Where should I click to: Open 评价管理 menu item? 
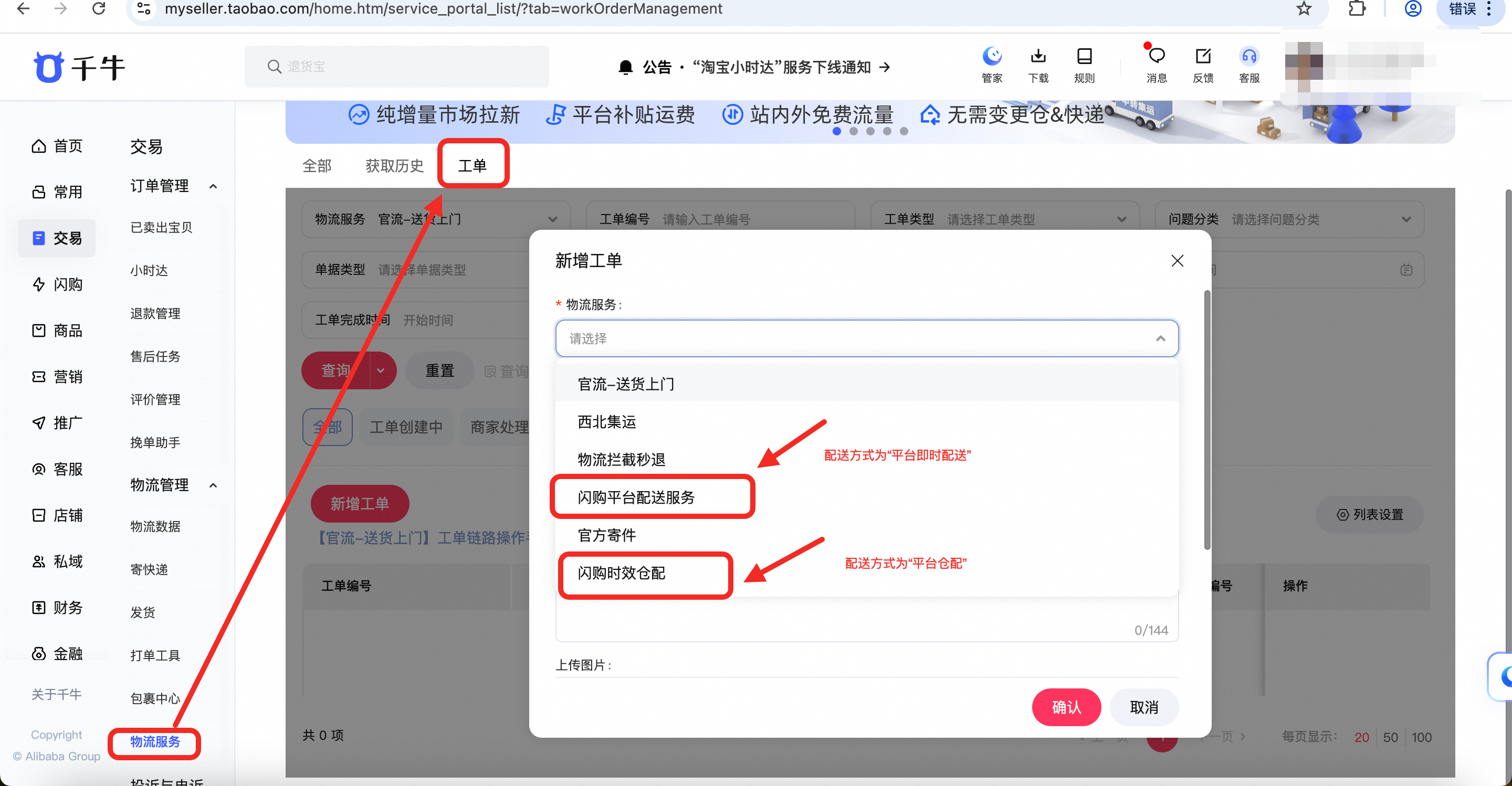click(x=155, y=399)
